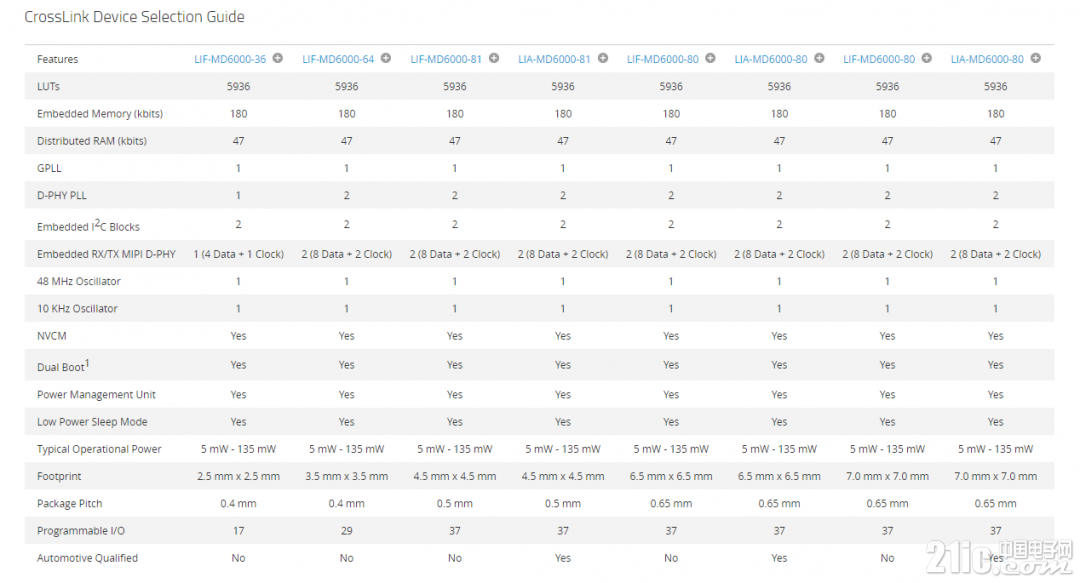The height and width of the screenshot is (583, 1080).
Task: Click Package Pitch 0.5 mm under LIF-MD6000-81
Action: click(x=455, y=504)
